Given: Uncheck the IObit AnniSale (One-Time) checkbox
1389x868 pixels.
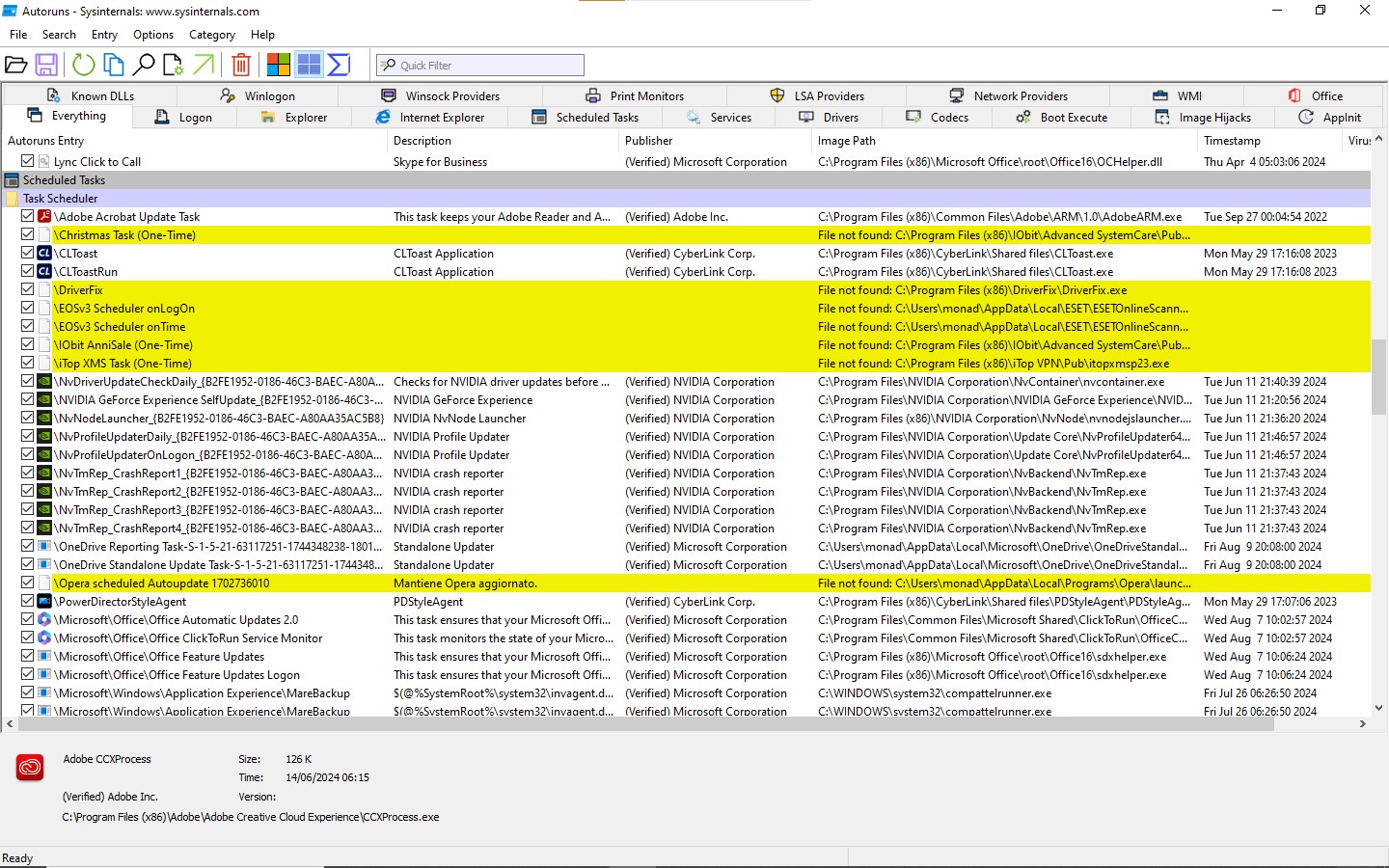Looking at the screenshot, I should click(x=28, y=345).
